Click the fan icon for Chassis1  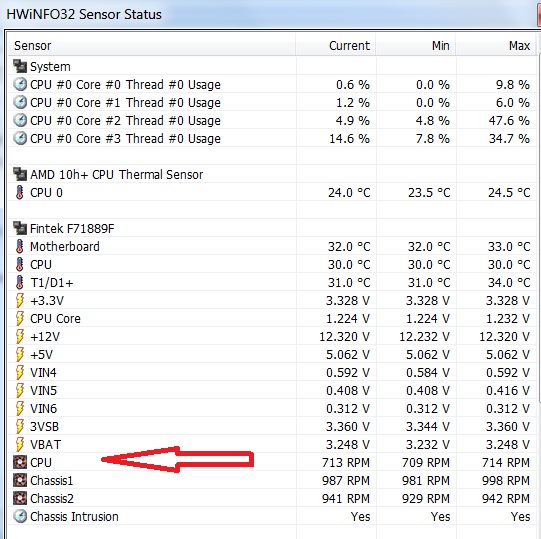click(20, 480)
